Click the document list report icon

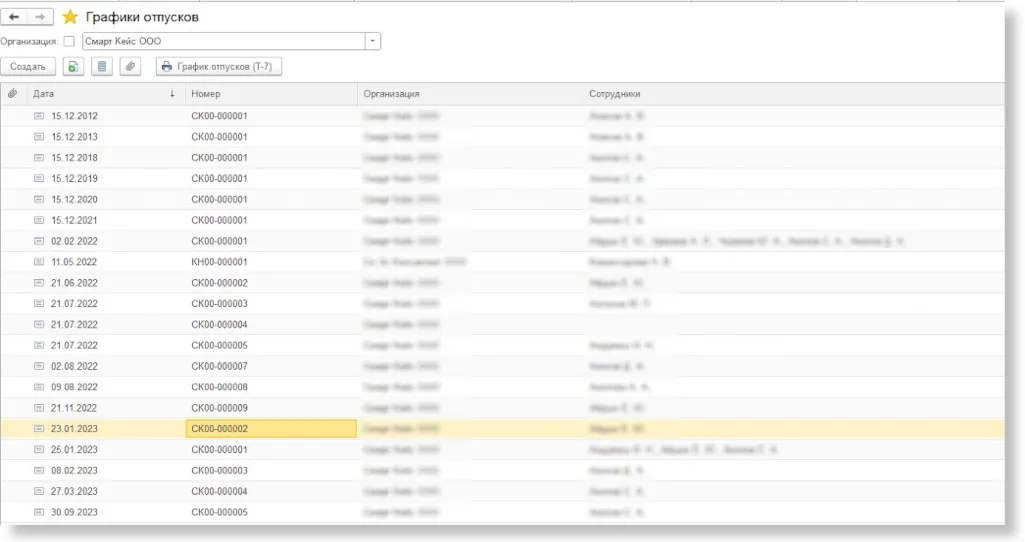[101, 67]
